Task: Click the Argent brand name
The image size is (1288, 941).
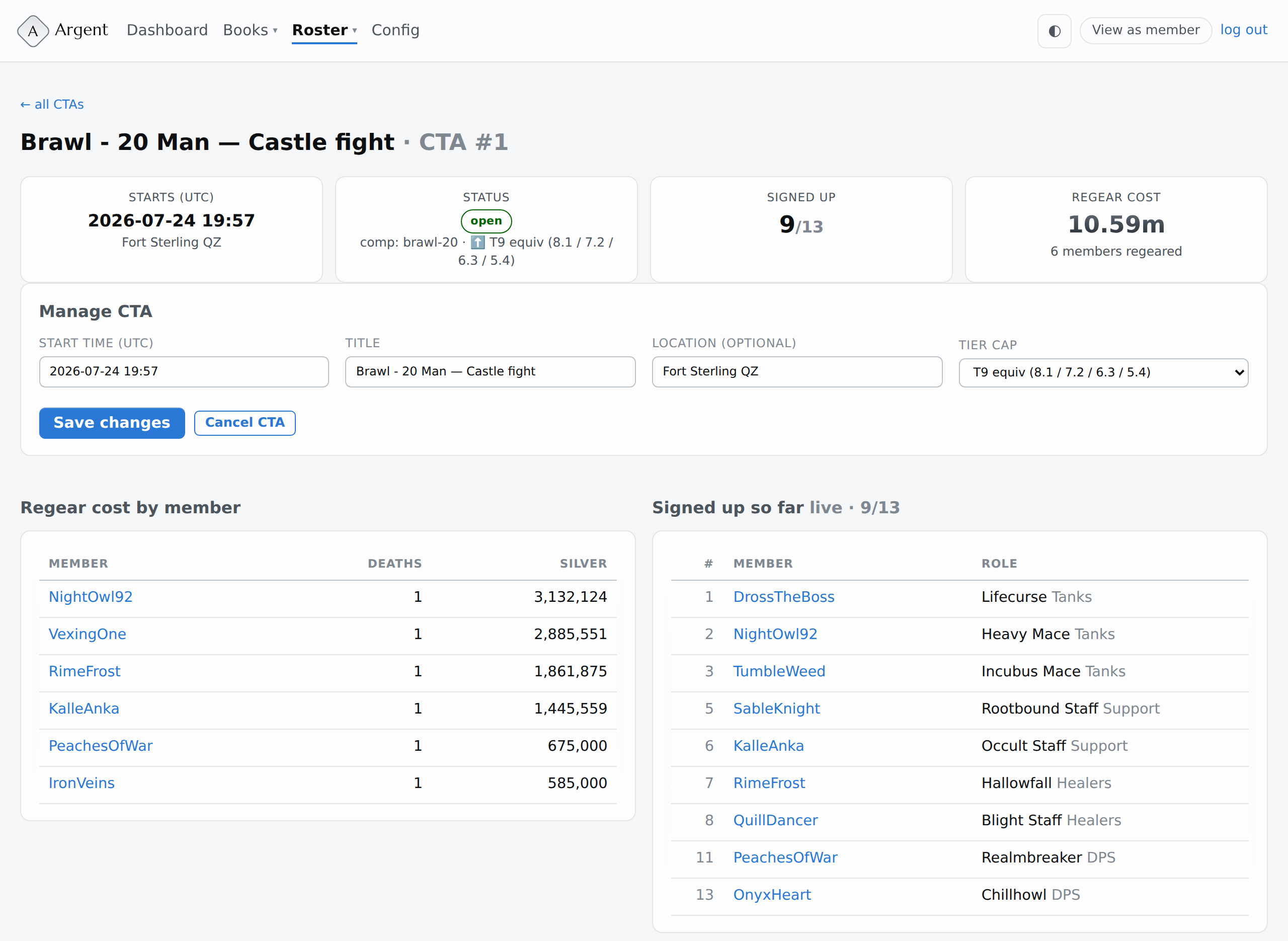Action: click(x=81, y=30)
